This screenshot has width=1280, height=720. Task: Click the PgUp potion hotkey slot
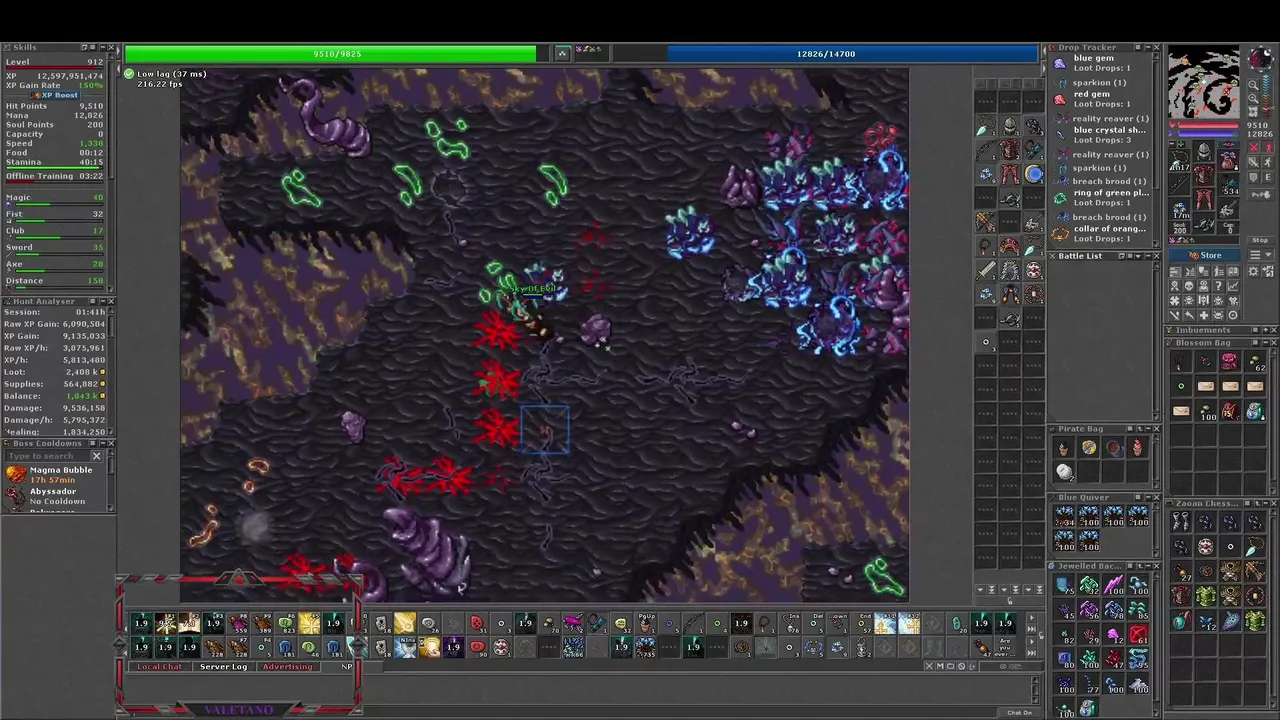[647, 623]
